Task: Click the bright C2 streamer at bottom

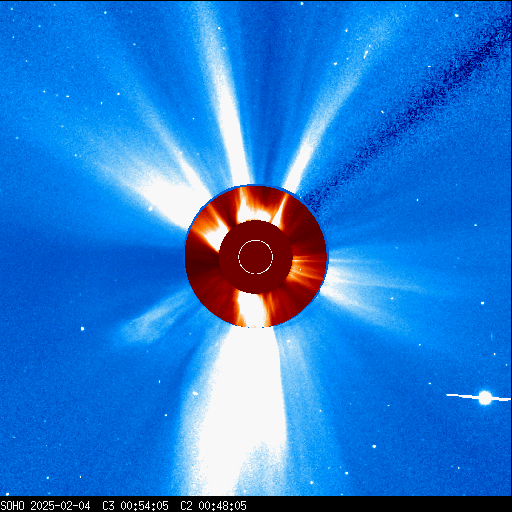Action: [x=252, y=309]
